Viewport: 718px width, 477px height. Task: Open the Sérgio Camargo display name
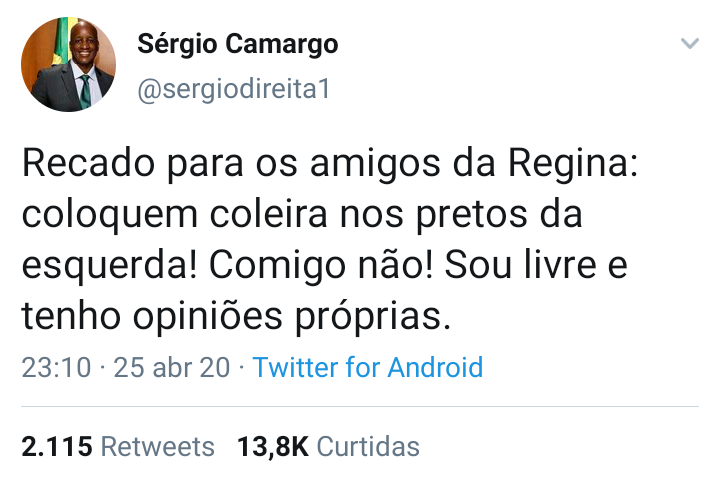[237, 44]
